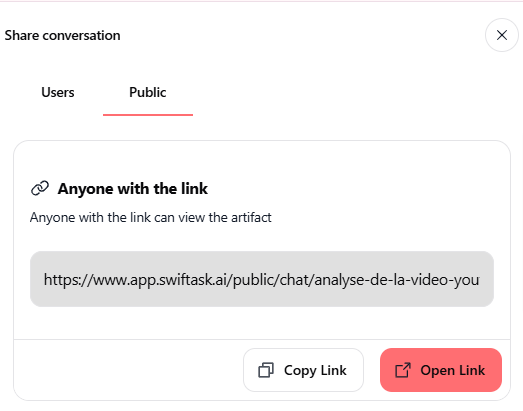The image size is (523, 411).
Task: Click the 'Share conversation' dialog title
Action: [62, 35]
